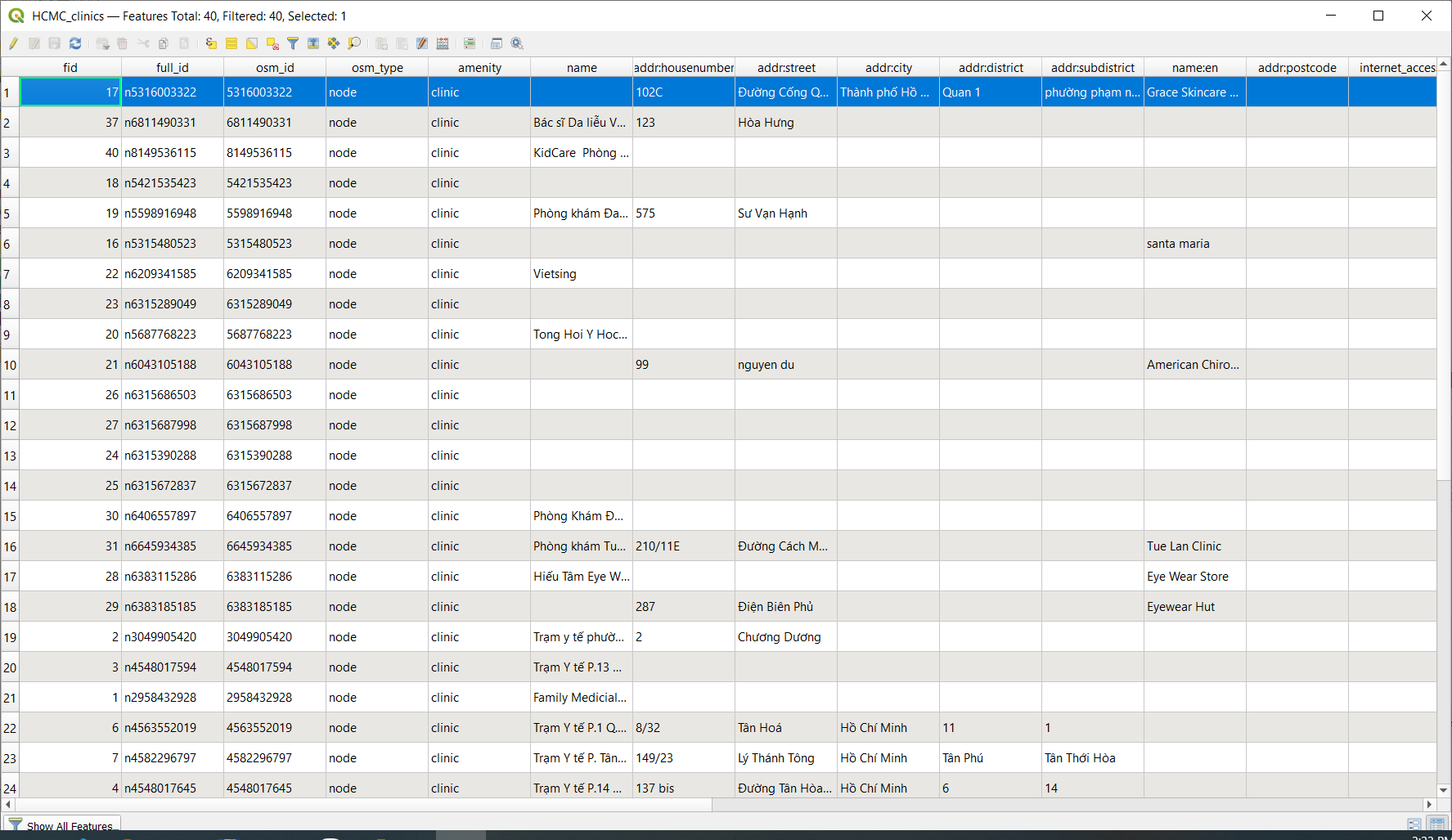Click the cell 'Tue Lan Clinic'
The height and width of the screenshot is (840, 1452).
click(1195, 546)
